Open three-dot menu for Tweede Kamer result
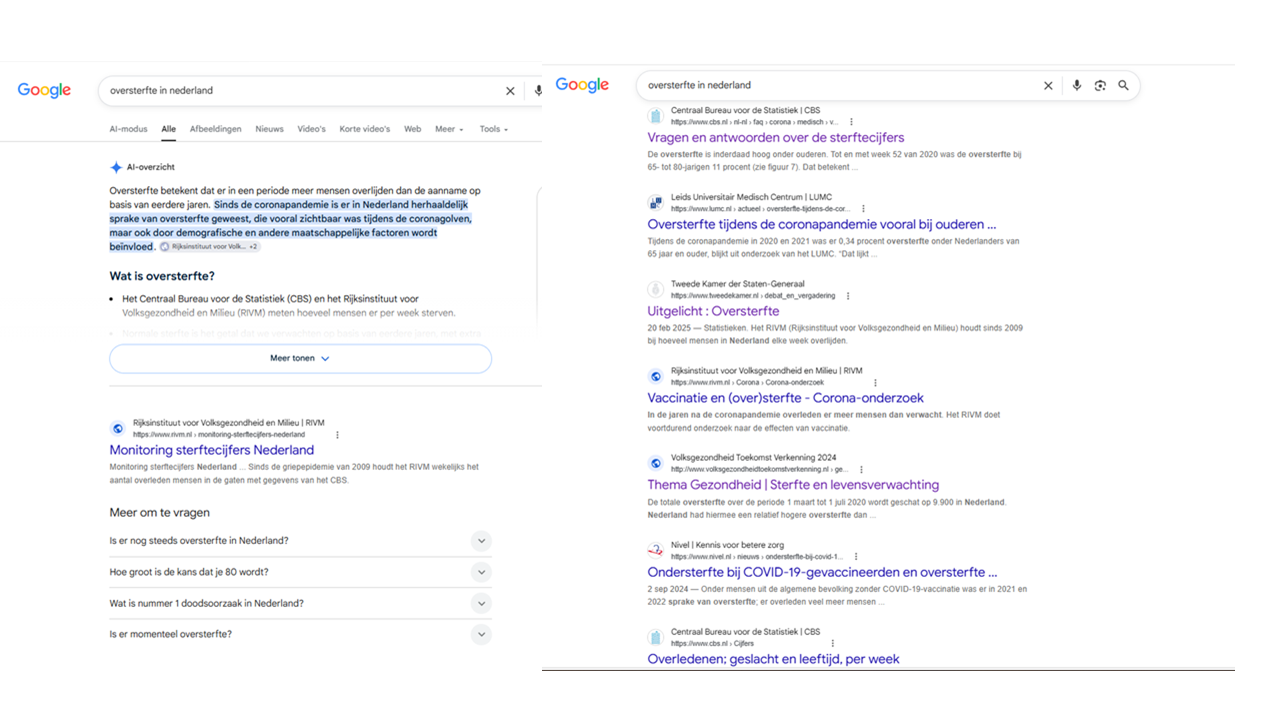Screen dimensions: 1280x720 [x=848, y=296]
